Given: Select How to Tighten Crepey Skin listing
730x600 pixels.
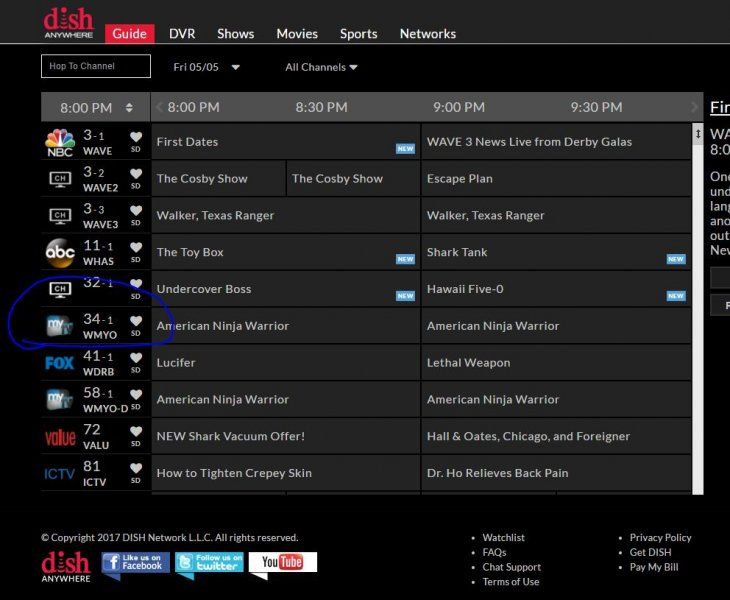Looking at the screenshot, I should coord(286,472).
